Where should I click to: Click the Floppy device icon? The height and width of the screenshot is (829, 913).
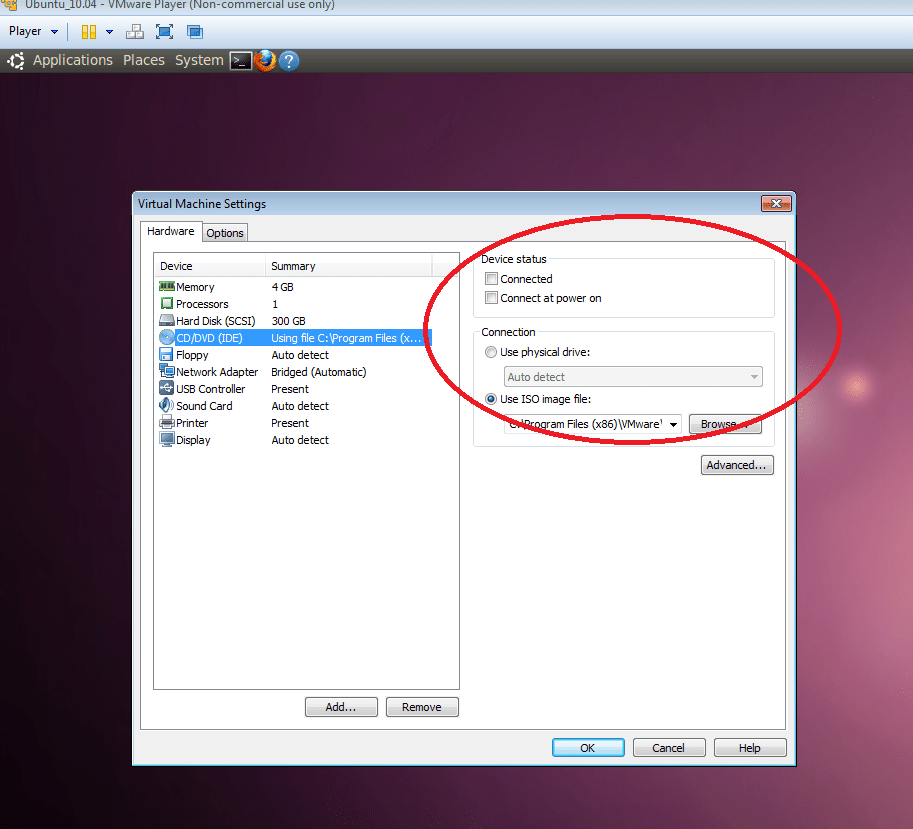point(167,355)
